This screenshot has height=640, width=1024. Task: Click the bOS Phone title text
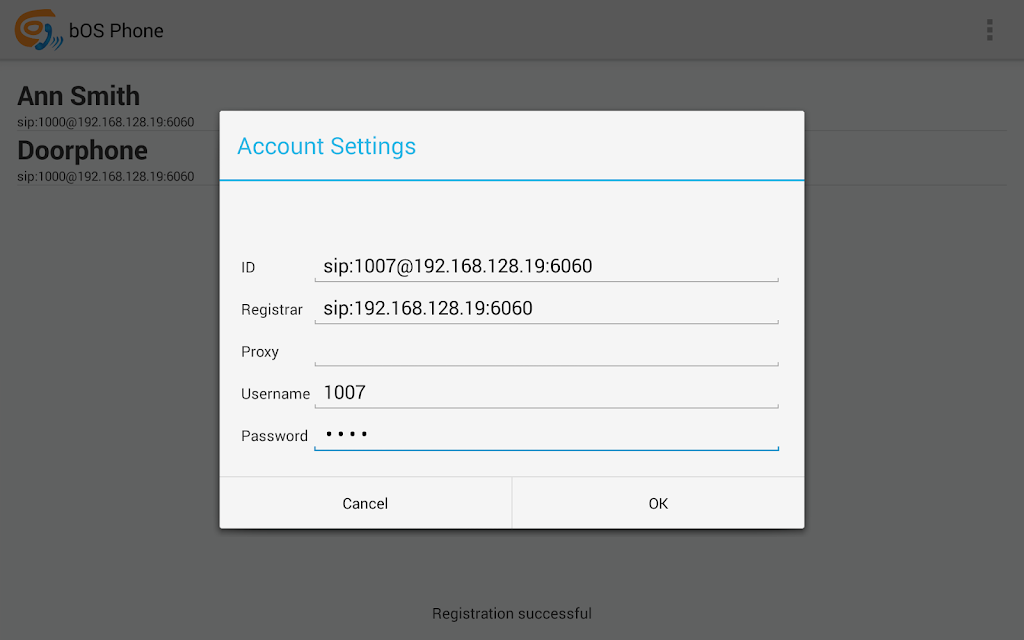(x=116, y=31)
